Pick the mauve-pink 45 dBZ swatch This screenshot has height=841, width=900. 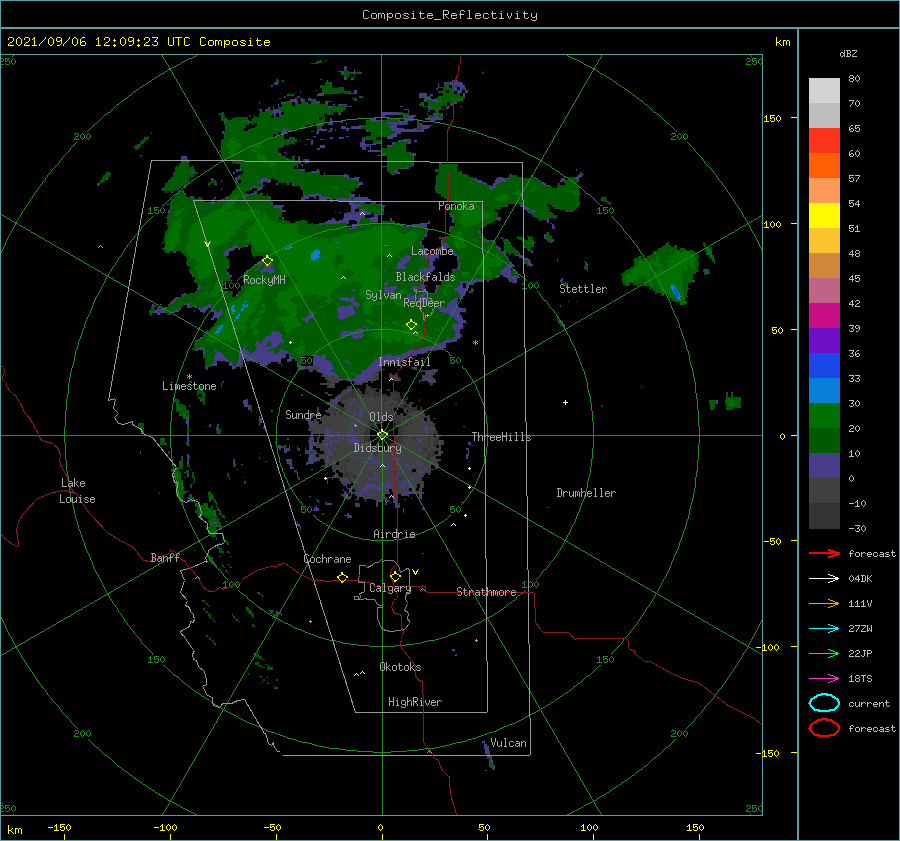pyautogui.click(x=824, y=290)
